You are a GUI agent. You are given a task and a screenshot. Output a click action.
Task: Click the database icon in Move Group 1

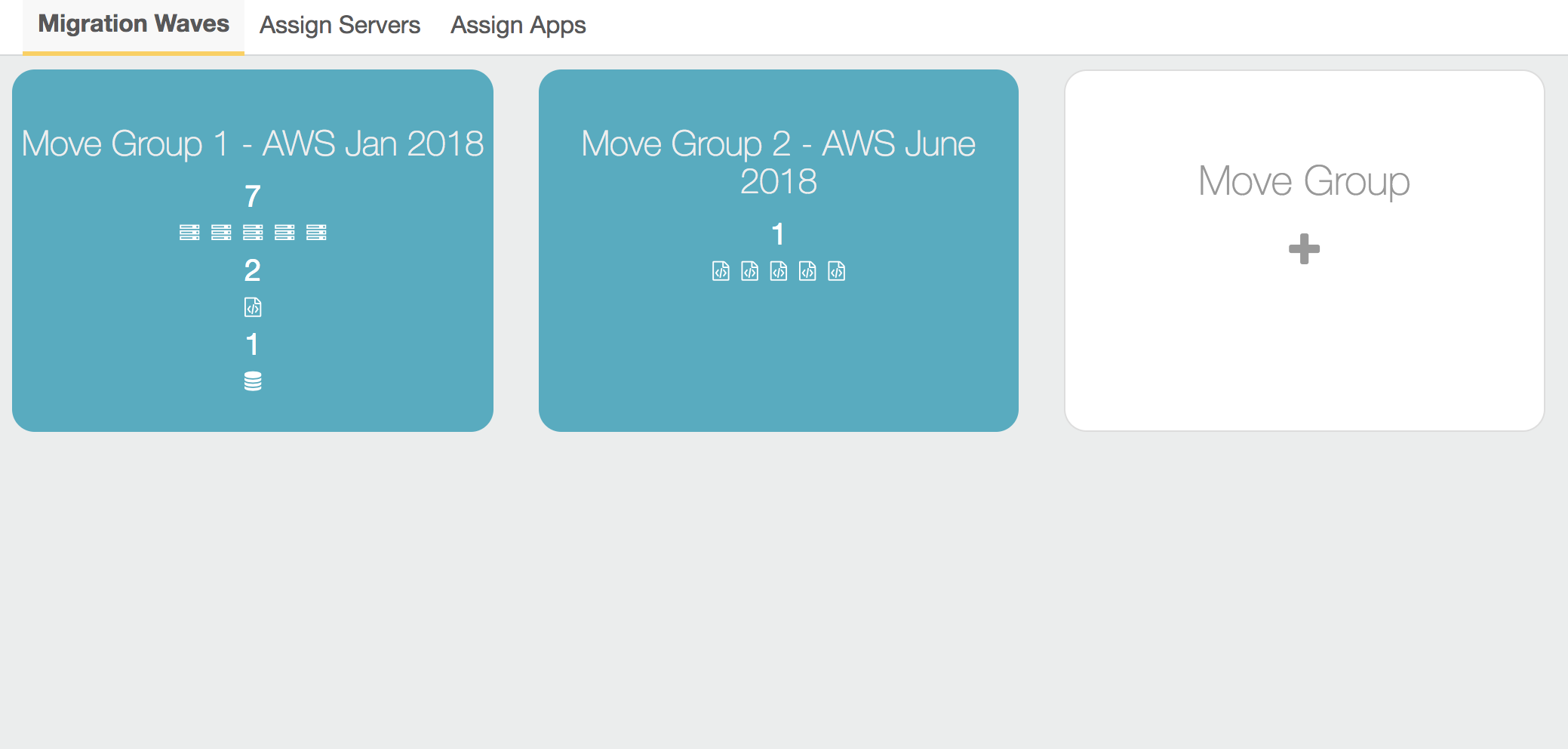pyautogui.click(x=253, y=381)
